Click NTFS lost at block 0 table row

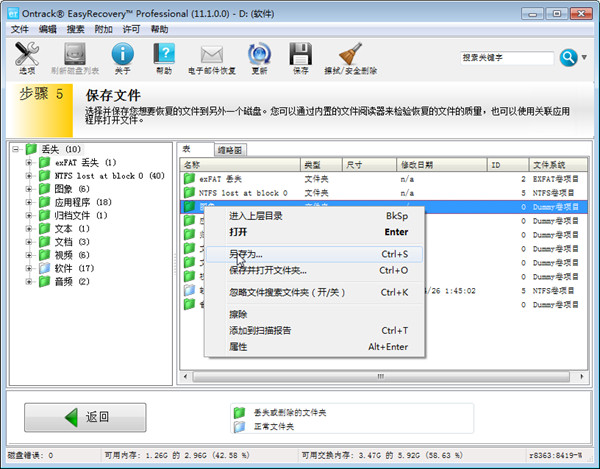tap(383, 193)
